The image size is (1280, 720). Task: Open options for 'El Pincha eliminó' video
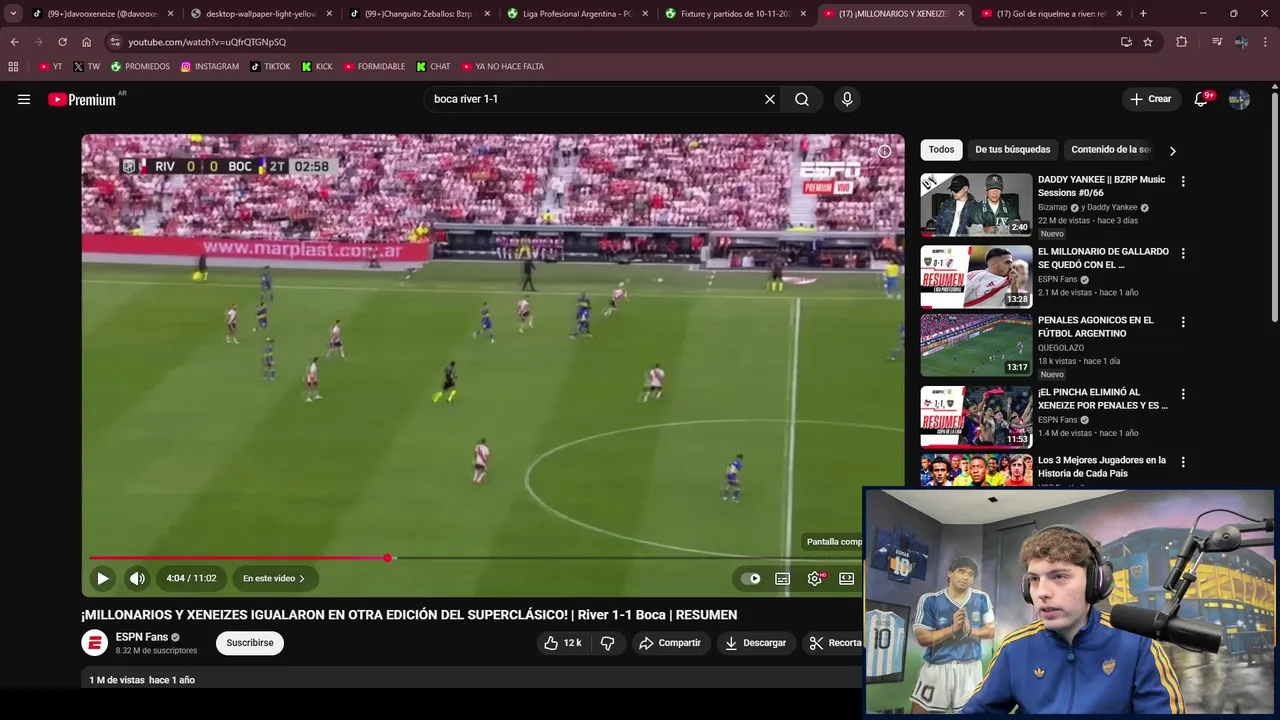pos(1183,394)
